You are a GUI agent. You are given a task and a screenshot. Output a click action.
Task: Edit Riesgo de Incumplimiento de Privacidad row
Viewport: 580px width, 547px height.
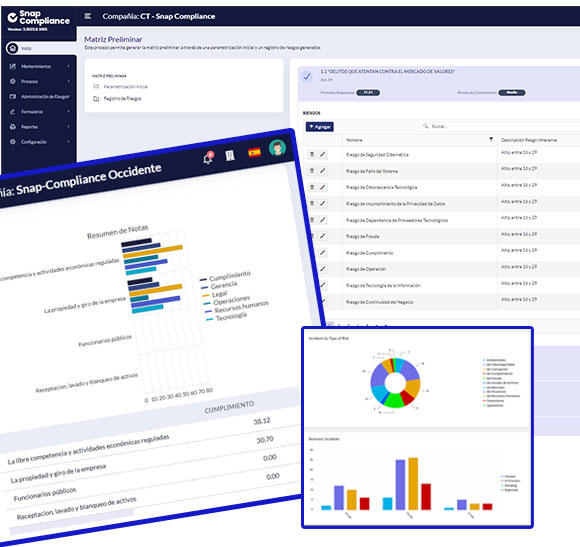(323, 203)
